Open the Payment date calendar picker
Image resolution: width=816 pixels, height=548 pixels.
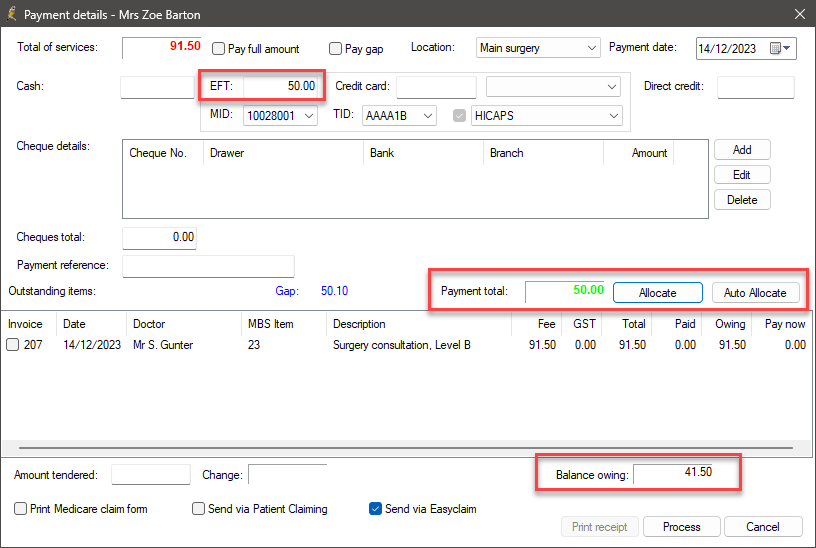[x=780, y=48]
